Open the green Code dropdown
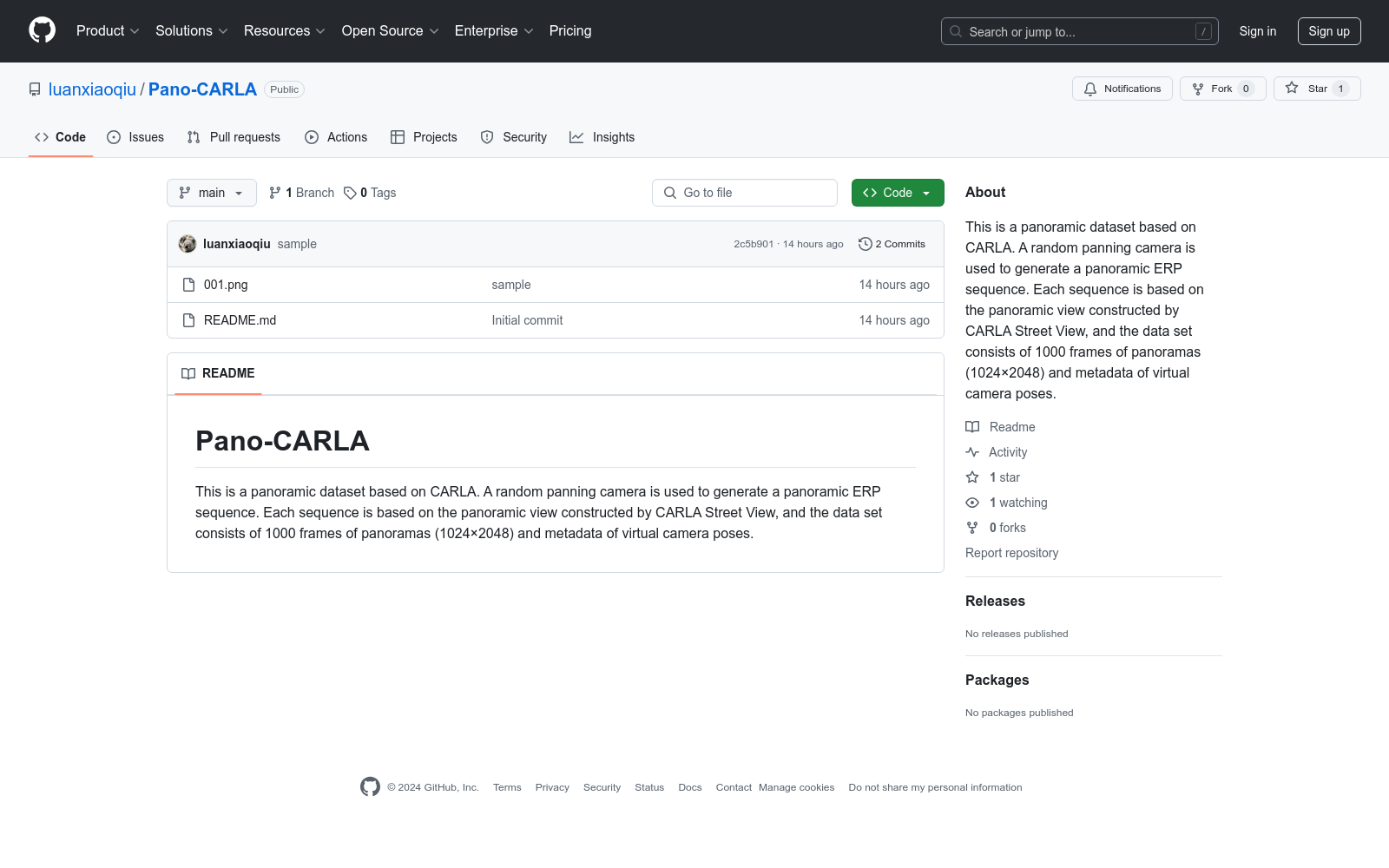Viewport: 1389px width, 868px height. (898, 193)
